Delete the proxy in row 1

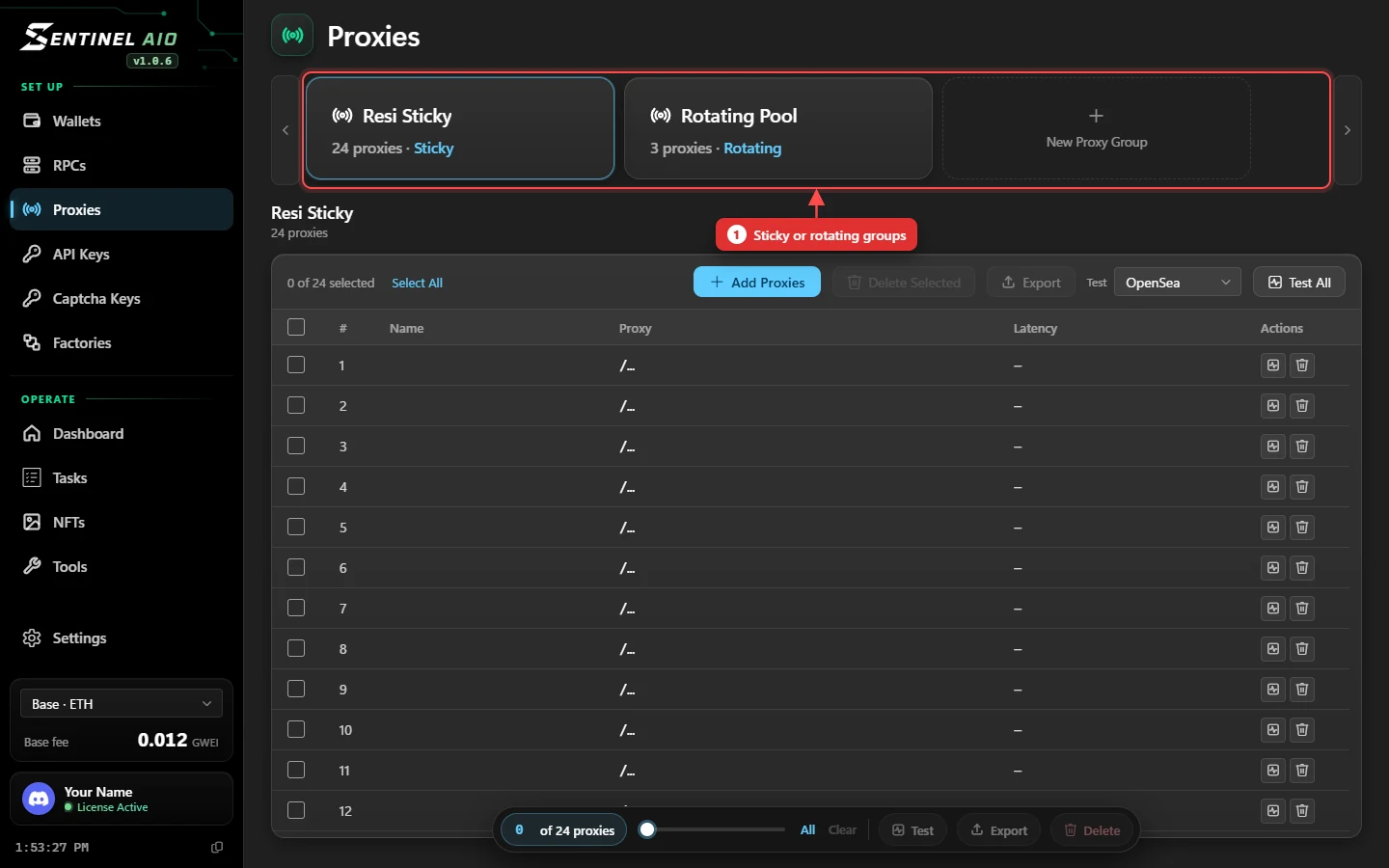point(1302,366)
